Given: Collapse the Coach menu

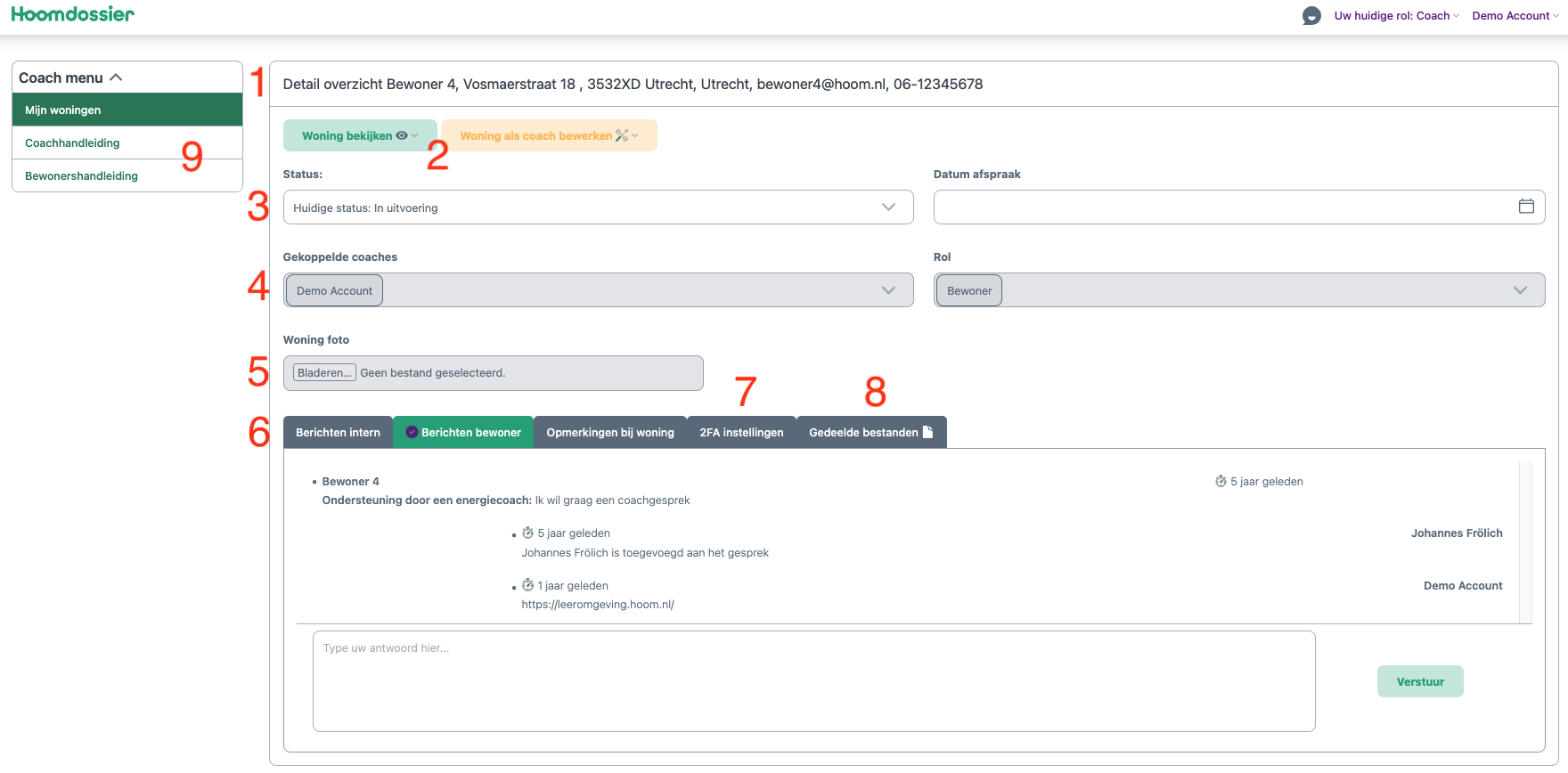Looking at the screenshot, I should (x=116, y=77).
